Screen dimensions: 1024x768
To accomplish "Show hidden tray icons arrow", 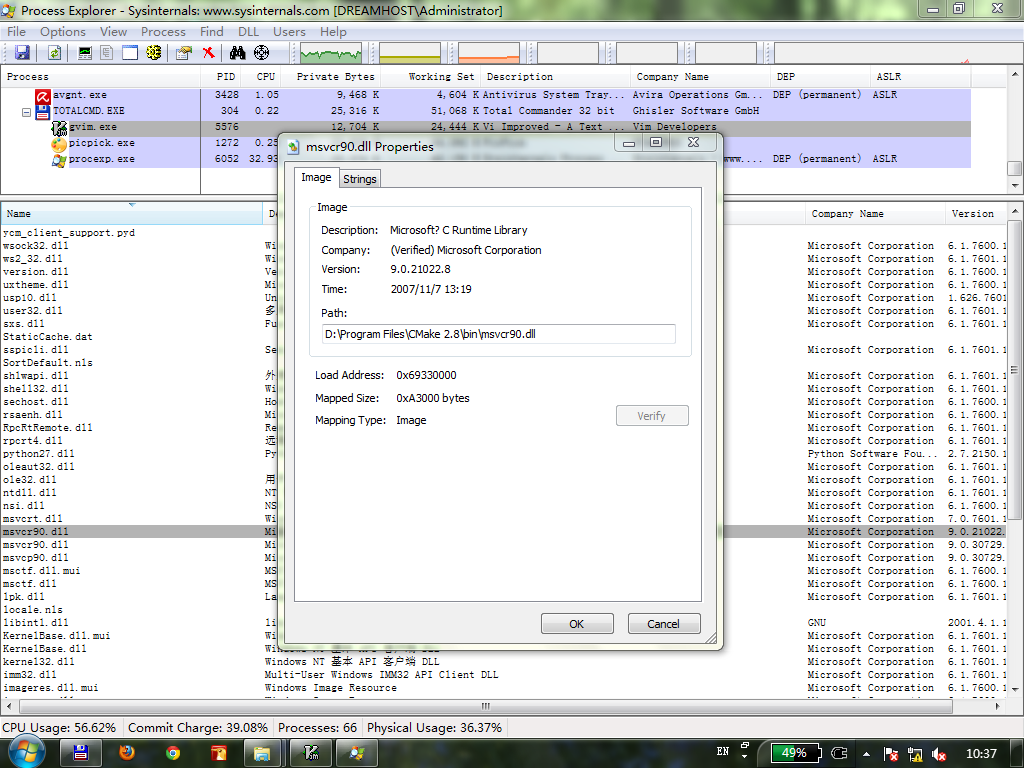I will [867, 754].
